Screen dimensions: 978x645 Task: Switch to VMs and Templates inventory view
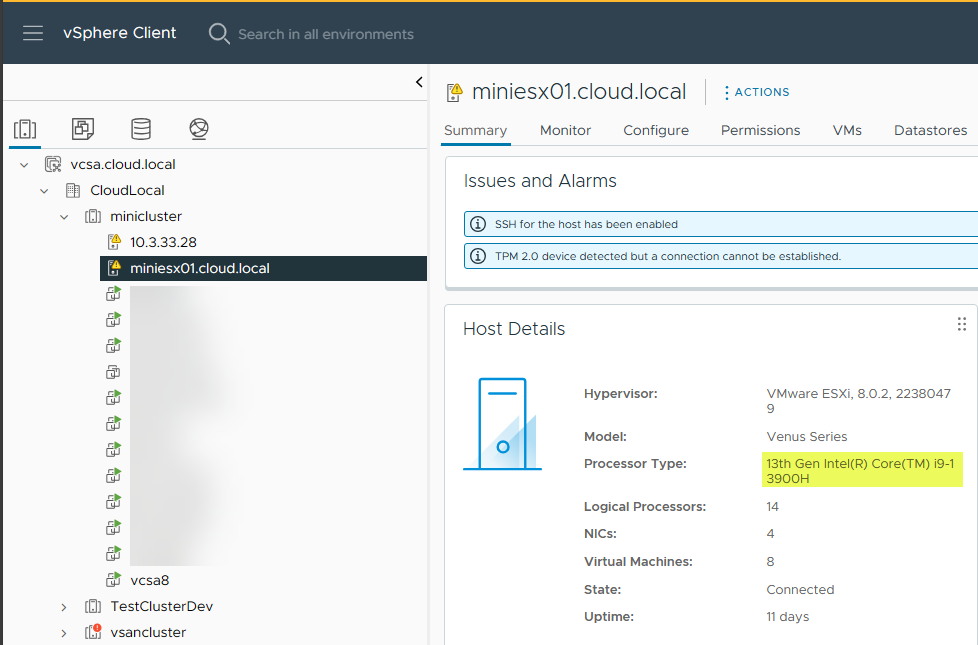pyautogui.click(x=83, y=128)
